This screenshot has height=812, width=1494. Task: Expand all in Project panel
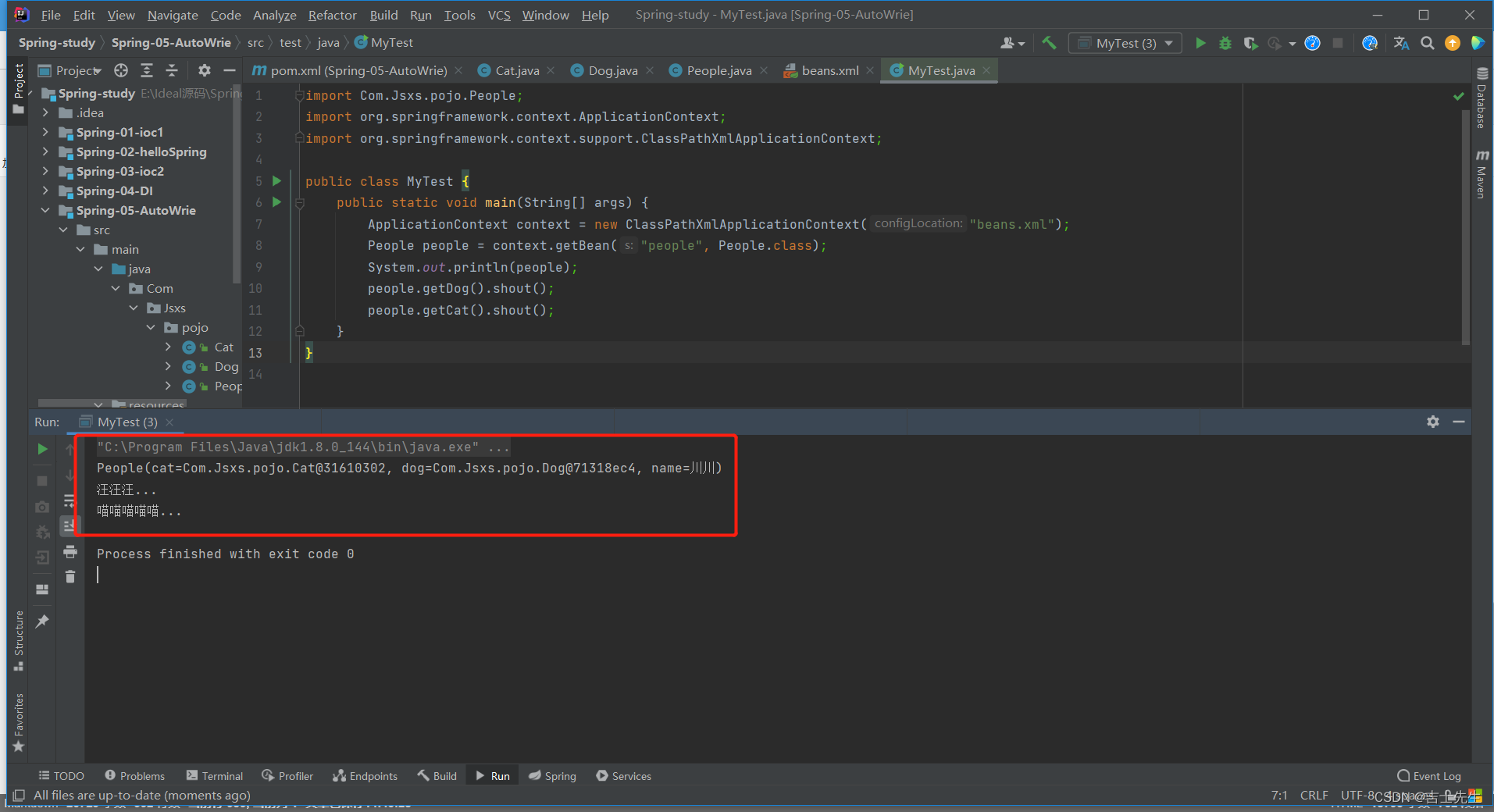tap(147, 70)
